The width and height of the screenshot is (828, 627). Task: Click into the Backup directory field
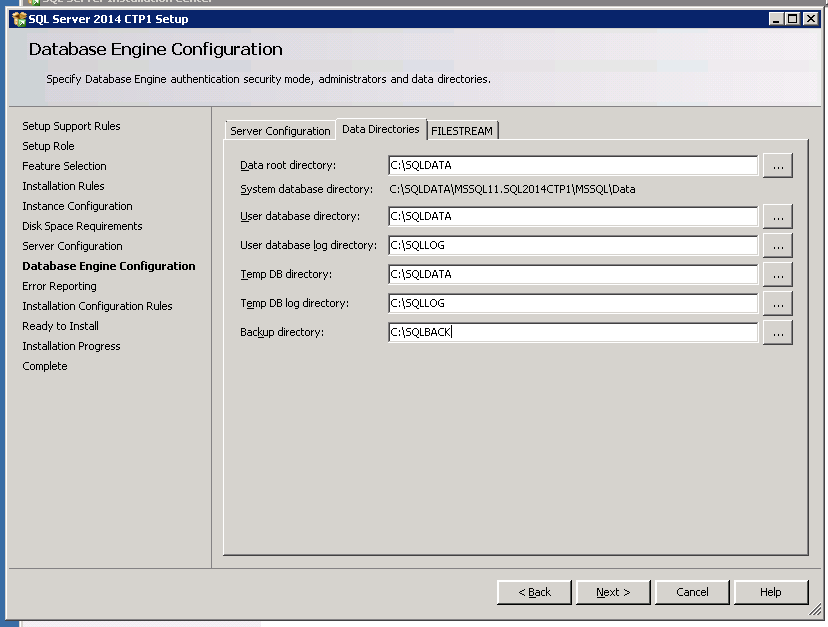572,332
